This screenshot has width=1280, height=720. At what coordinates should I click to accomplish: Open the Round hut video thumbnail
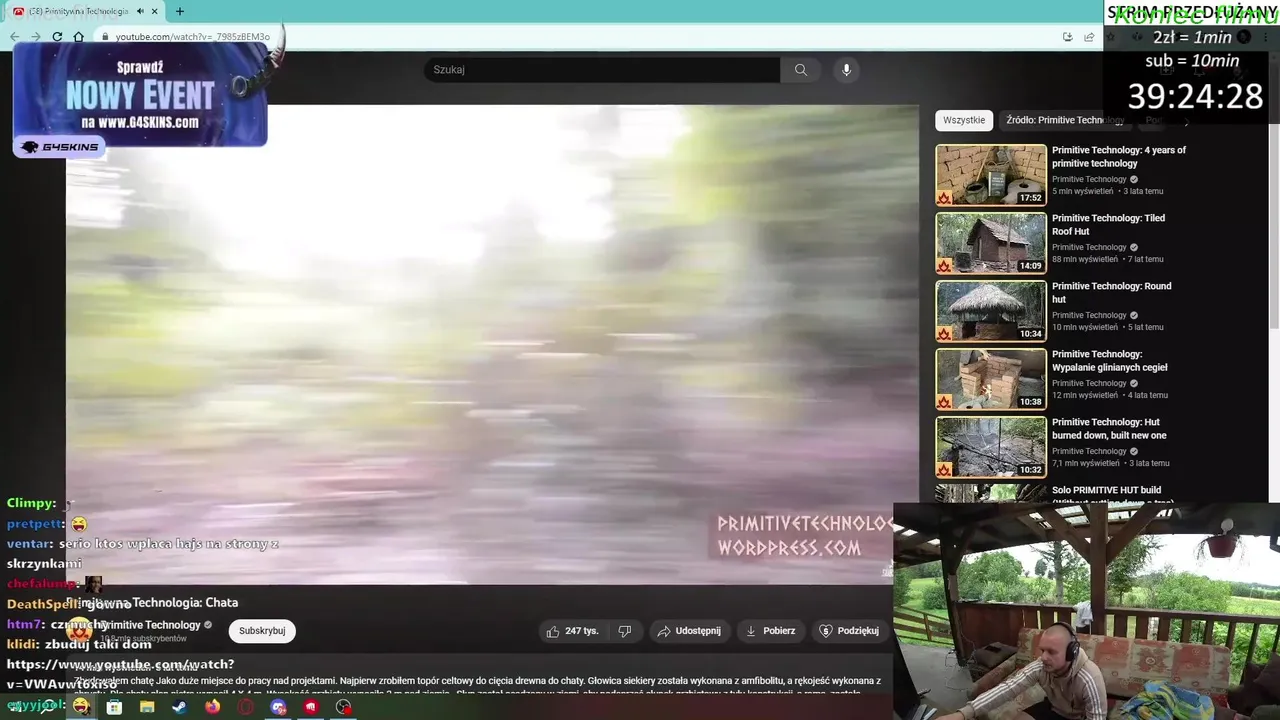point(991,311)
